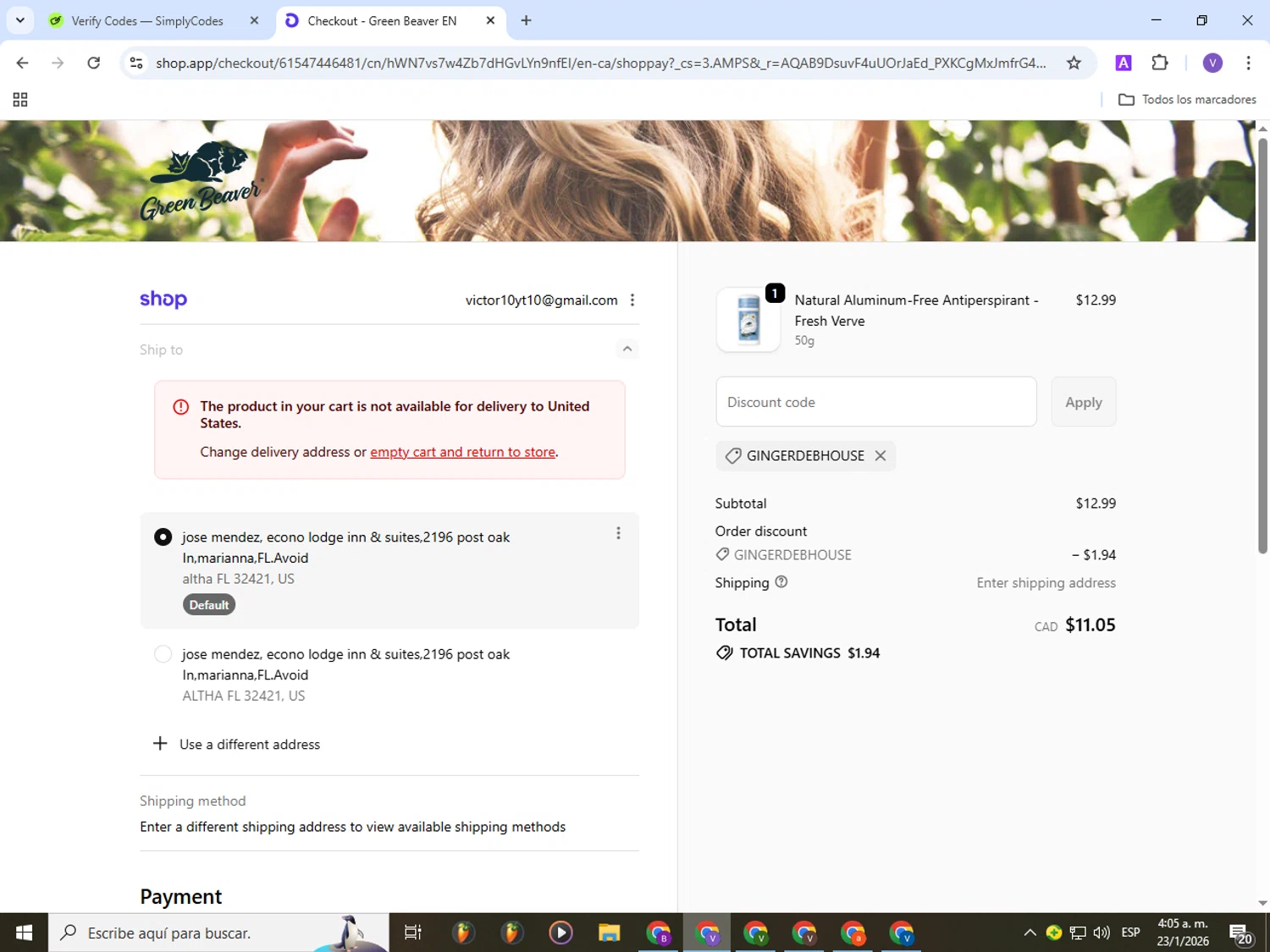The width and height of the screenshot is (1270, 952).
Task: Open the apps grid shortcut
Action: pyautogui.click(x=20, y=100)
